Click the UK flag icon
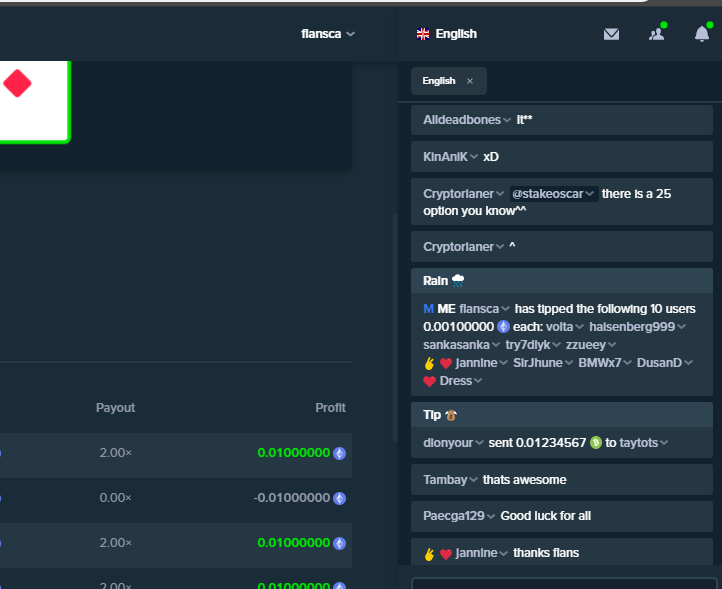Screen dimensions: 722x589 click(x=423, y=34)
